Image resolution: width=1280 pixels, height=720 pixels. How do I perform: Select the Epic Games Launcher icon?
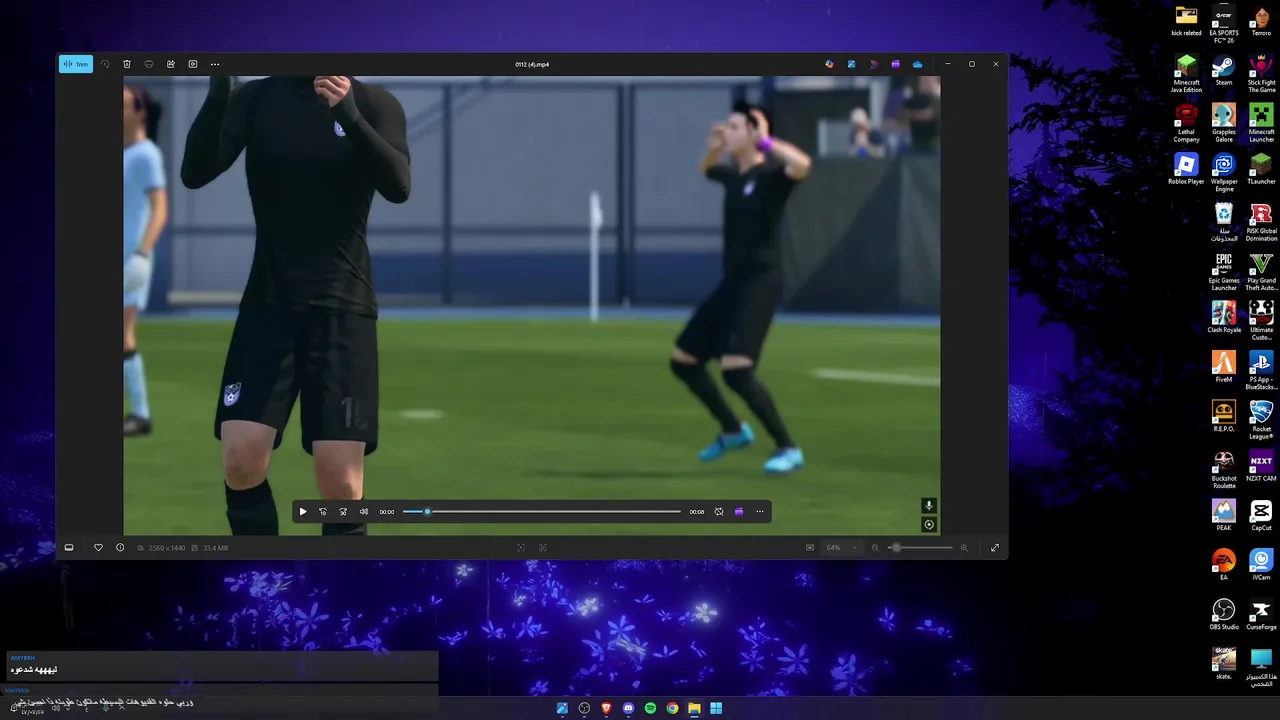1224,272
